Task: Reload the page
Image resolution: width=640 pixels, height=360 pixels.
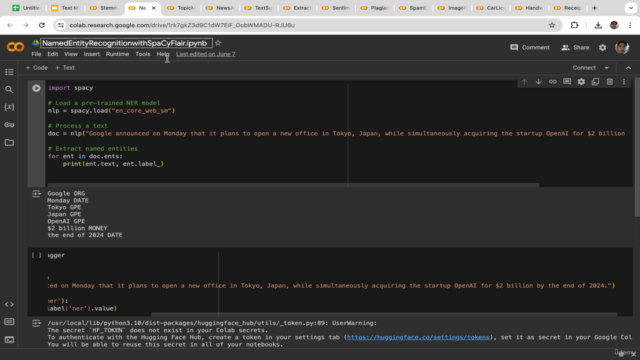Action: point(42,25)
